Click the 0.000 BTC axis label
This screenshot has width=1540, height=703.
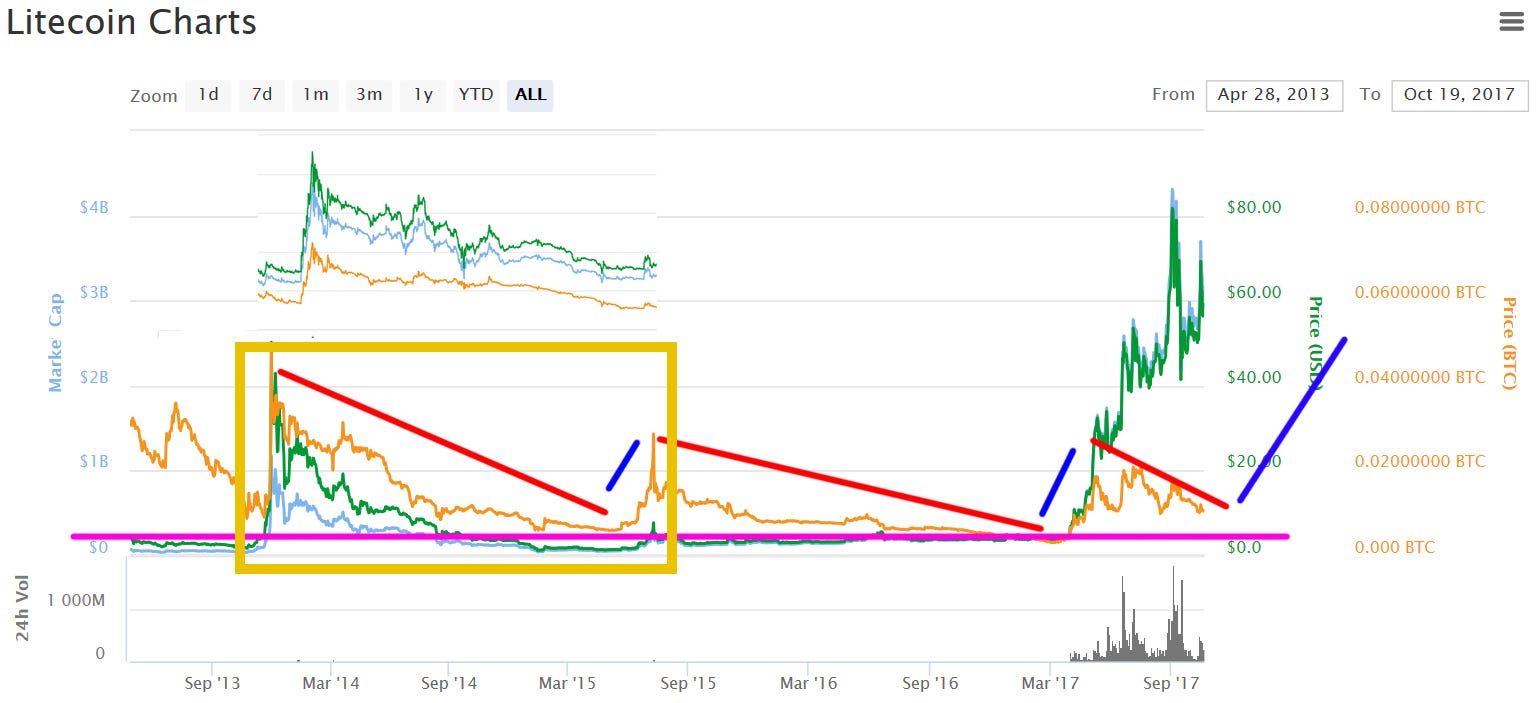(x=1395, y=548)
